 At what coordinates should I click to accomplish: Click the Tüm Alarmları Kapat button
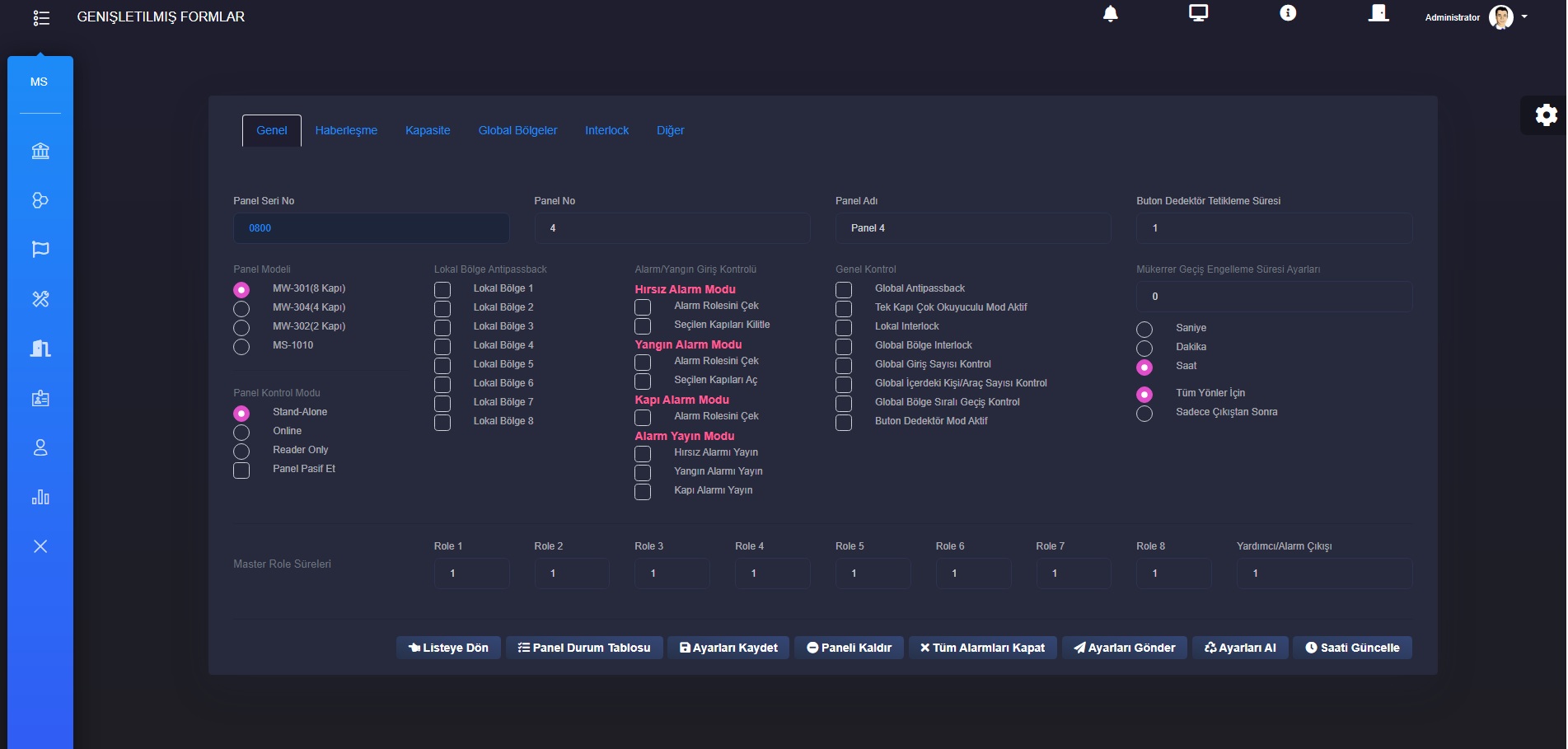pyautogui.click(x=982, y=648)
